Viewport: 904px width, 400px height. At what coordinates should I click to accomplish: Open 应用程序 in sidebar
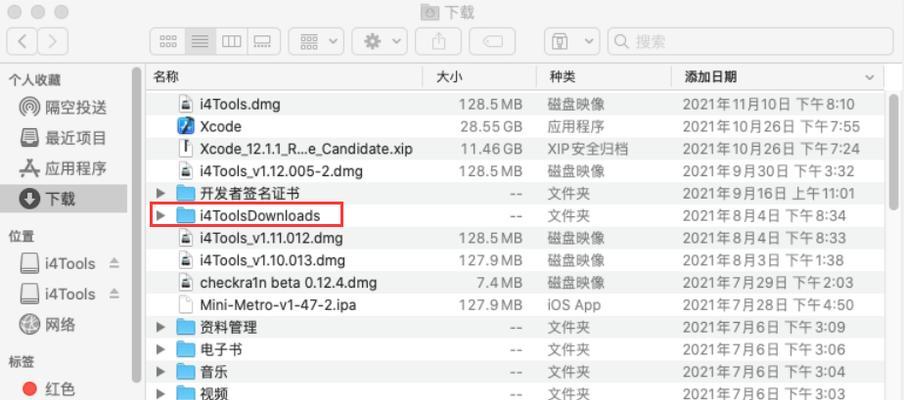(x=63, y=169)
